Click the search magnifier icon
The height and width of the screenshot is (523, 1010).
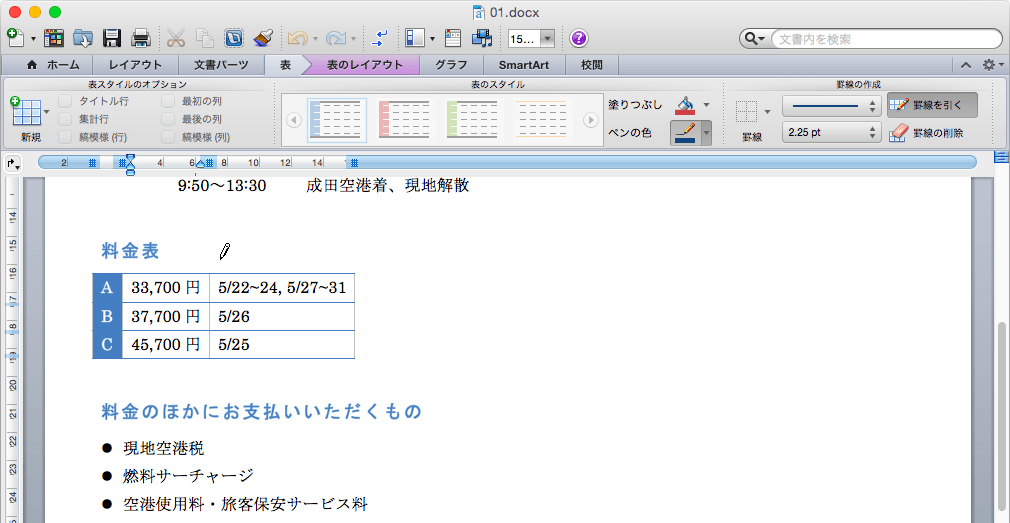750,39
